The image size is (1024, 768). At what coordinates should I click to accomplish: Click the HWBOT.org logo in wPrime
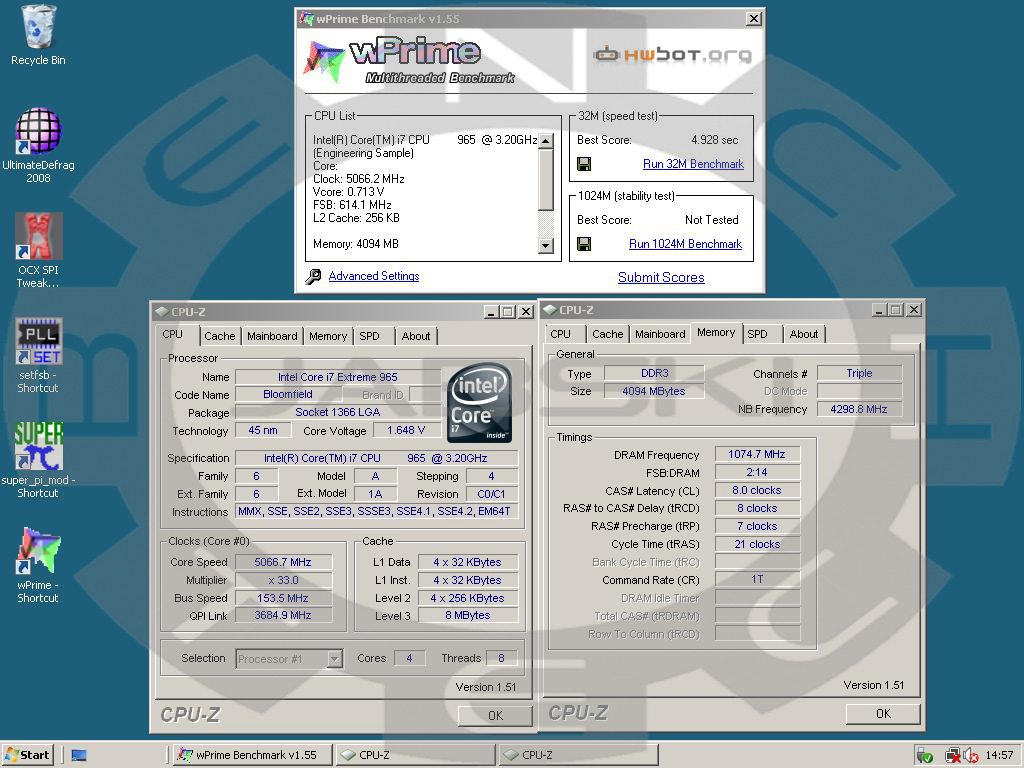(x=672, y=55)
